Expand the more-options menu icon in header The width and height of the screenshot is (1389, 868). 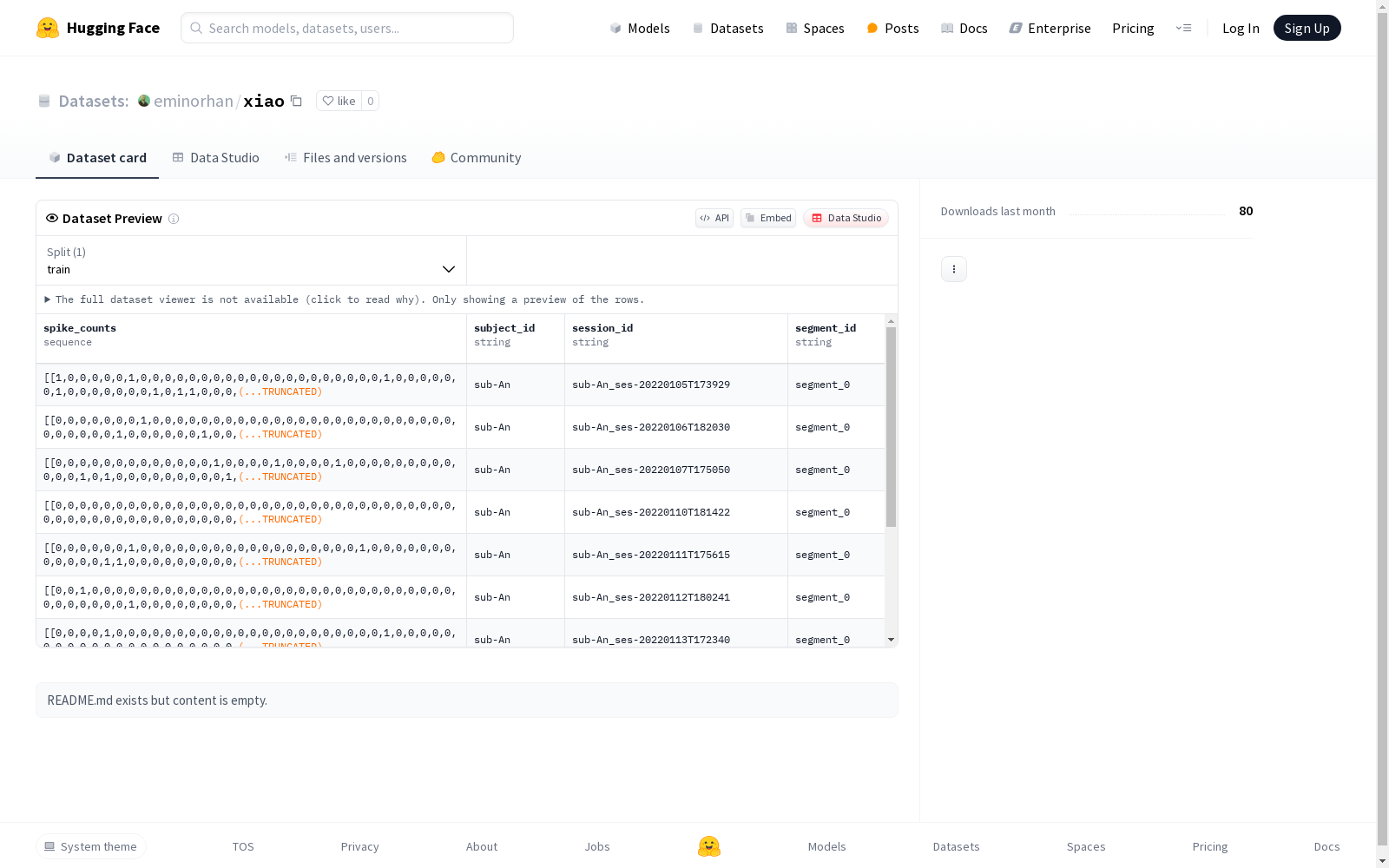pos(1183,28)
